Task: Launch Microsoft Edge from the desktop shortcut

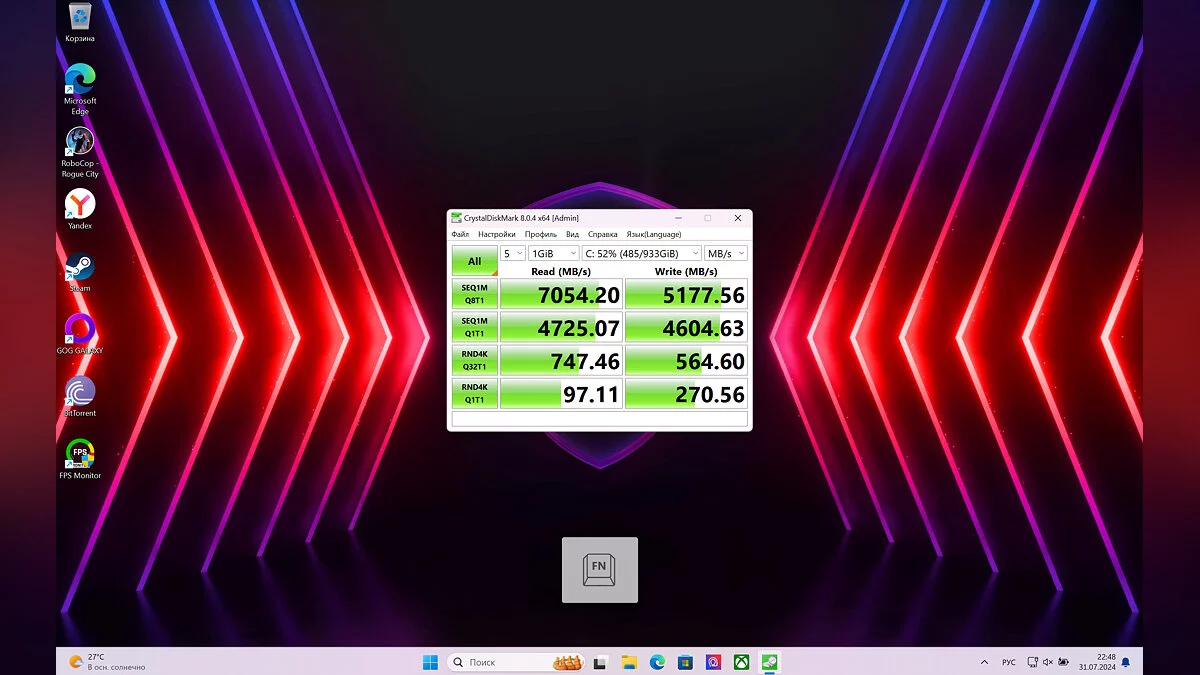Action: (x=80, y=89)
